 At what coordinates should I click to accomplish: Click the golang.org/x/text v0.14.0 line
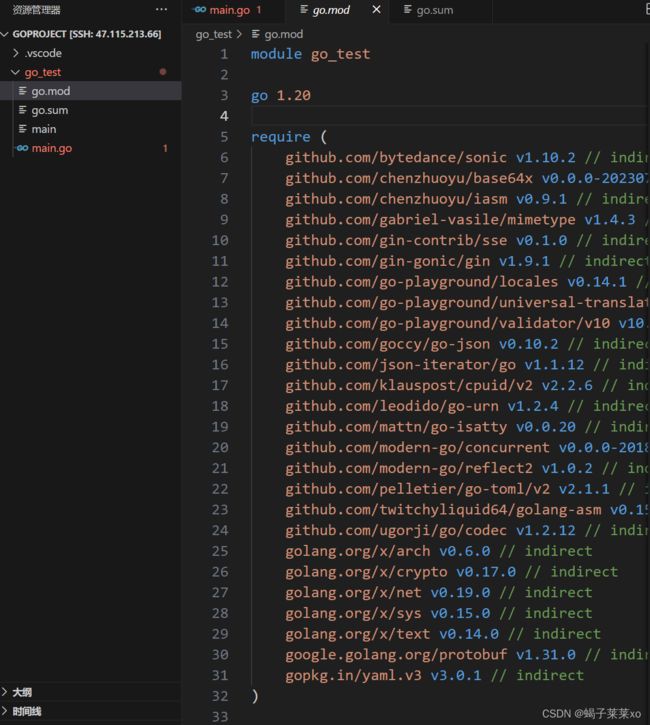click(x=443, y=634)
